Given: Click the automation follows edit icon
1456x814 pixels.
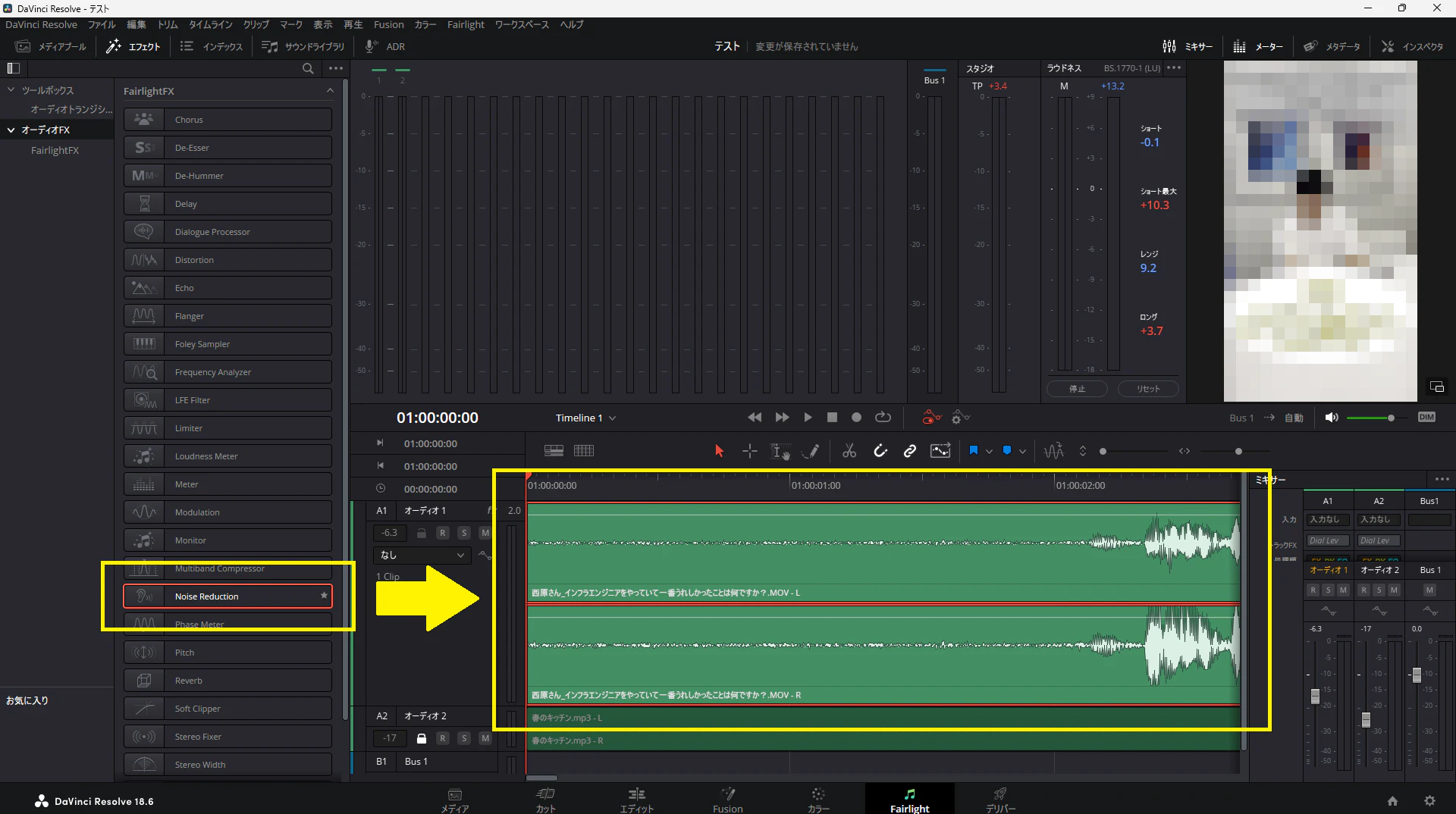Looking at the screenshot, I should [x=940, y=451].
